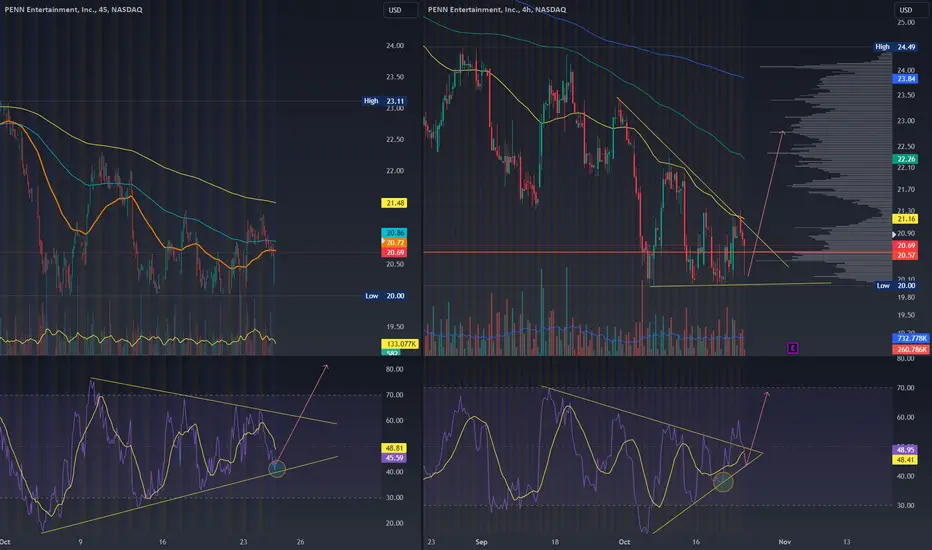
Task: Click the 24.00 tick on left price axis
Action: point(395,46)
